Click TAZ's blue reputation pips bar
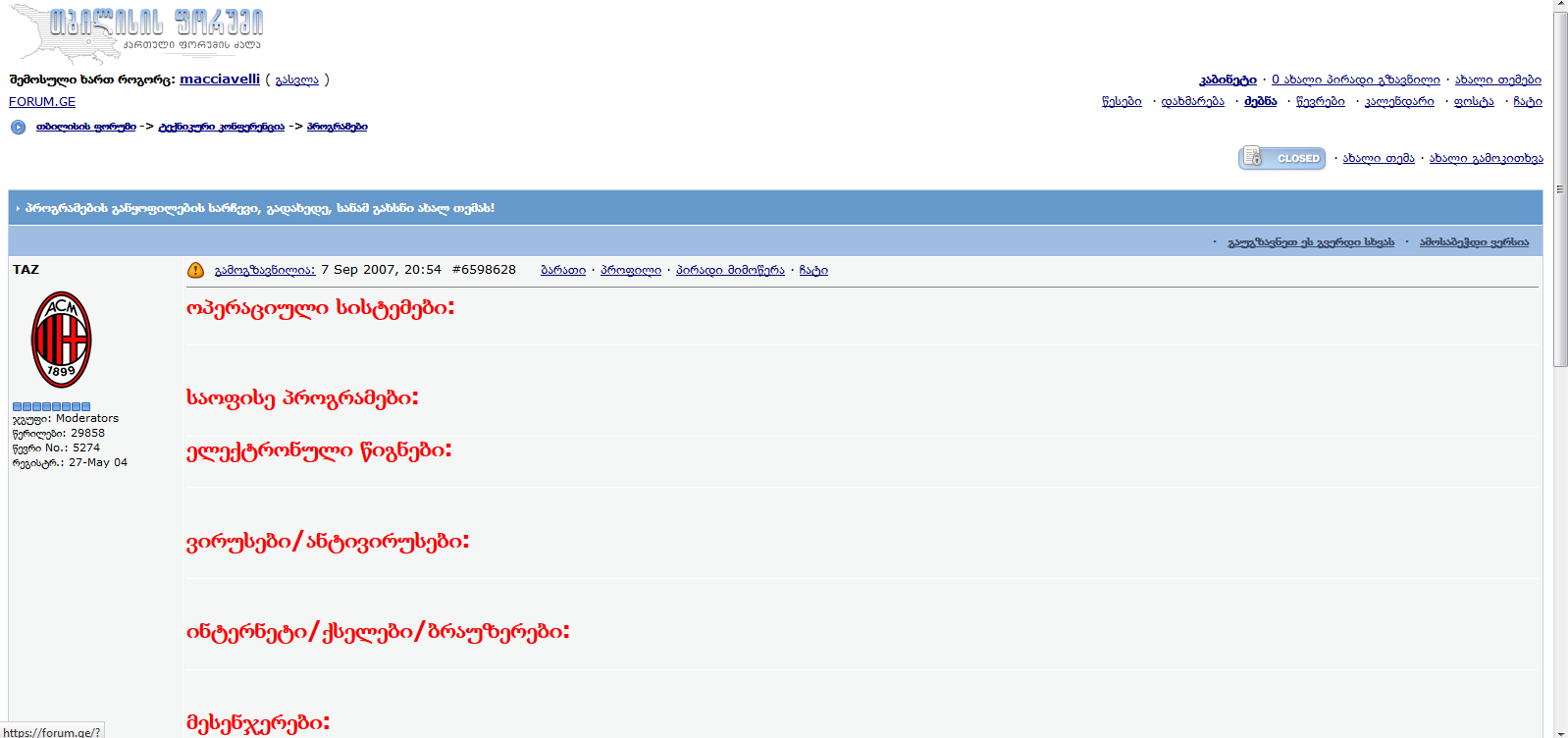Screen dimensions: 1568x738 click(x=51, y=406)
